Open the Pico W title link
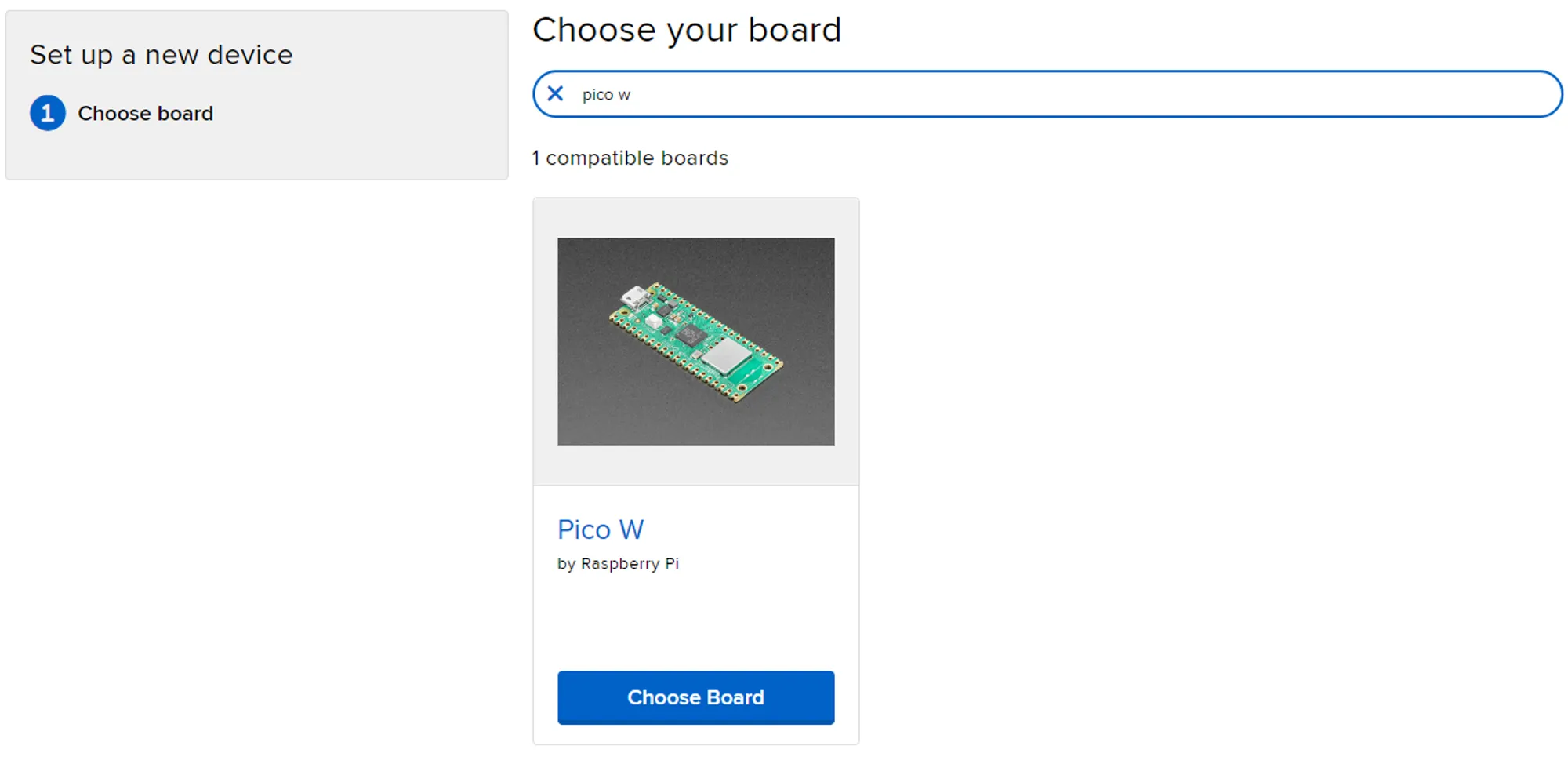This screenshot has height=764, width=1568. tap(601, 529)
